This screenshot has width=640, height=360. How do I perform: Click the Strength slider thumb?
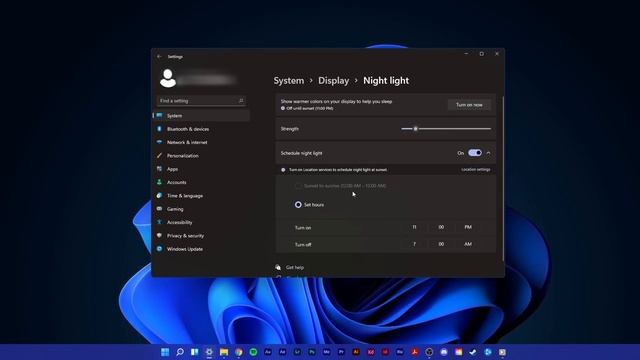[416, 129]
